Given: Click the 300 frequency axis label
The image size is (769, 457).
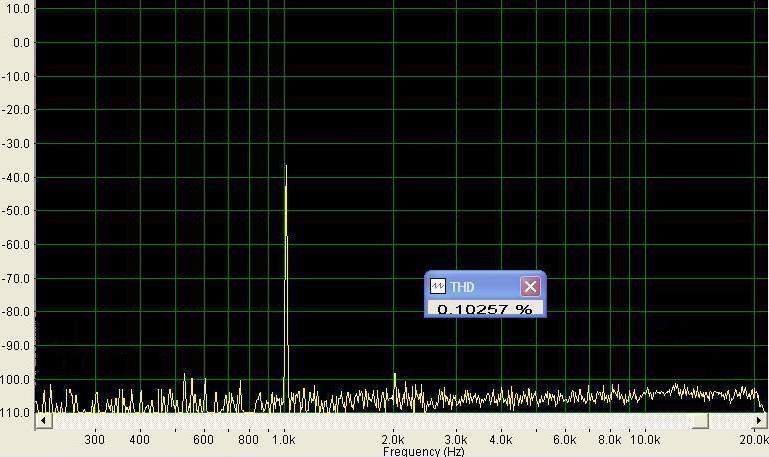Looking at the screenshot, I should (95, 440).
